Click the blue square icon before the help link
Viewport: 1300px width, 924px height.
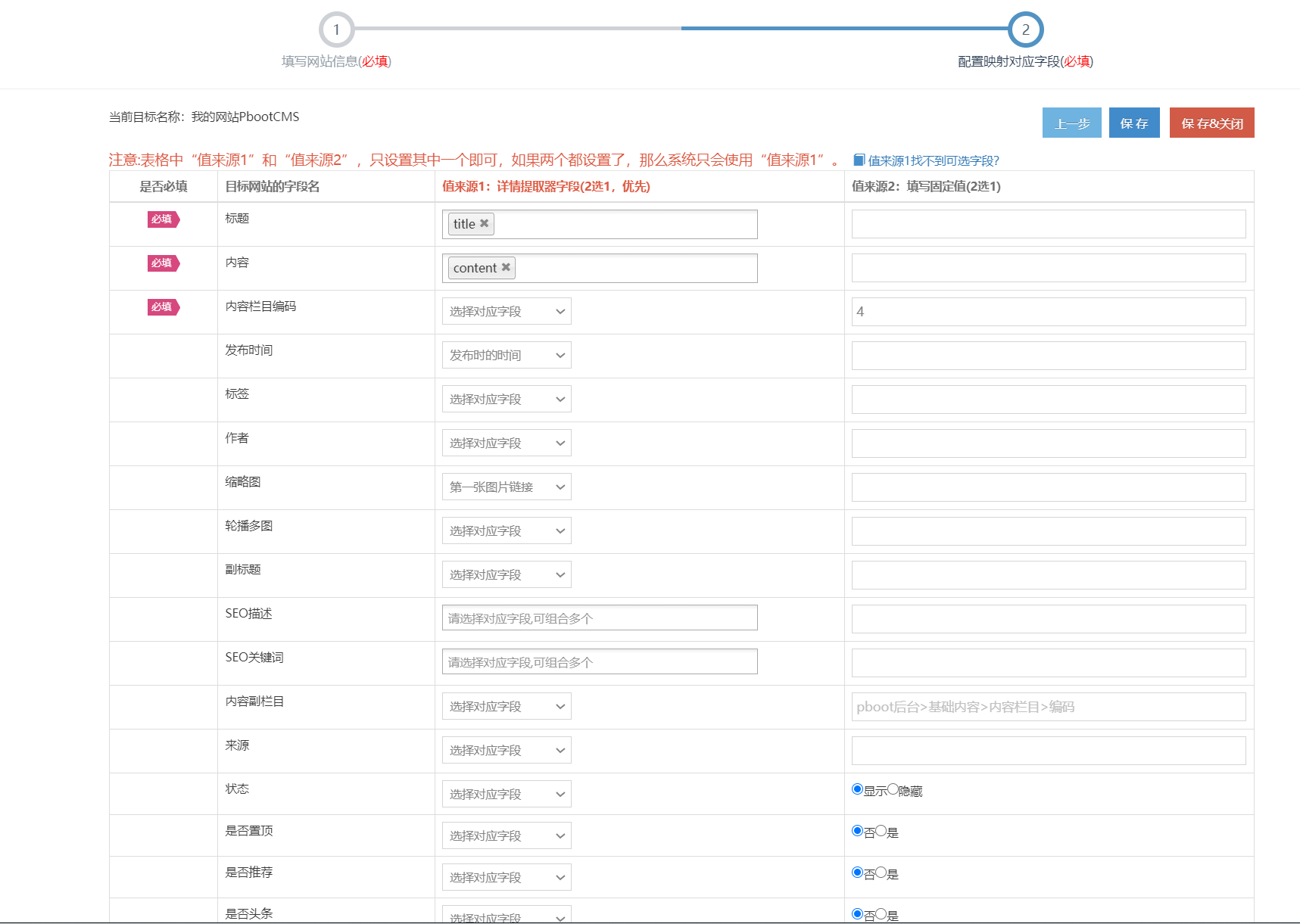click(x=859, y=159)
